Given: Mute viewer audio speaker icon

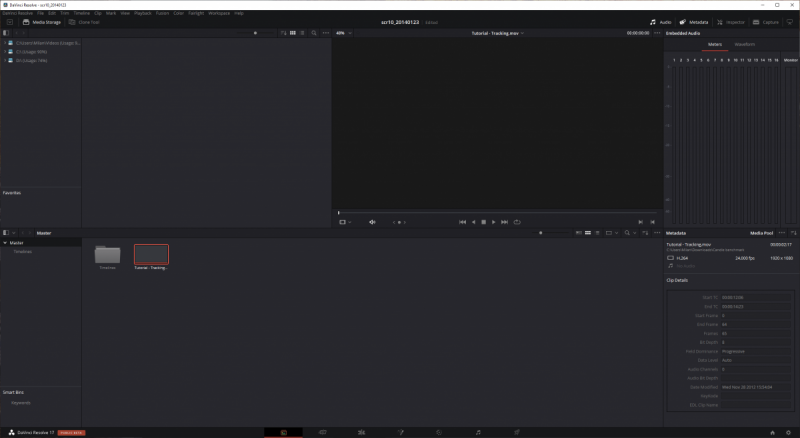Looking at the screenshot, I should pos(372,222).
